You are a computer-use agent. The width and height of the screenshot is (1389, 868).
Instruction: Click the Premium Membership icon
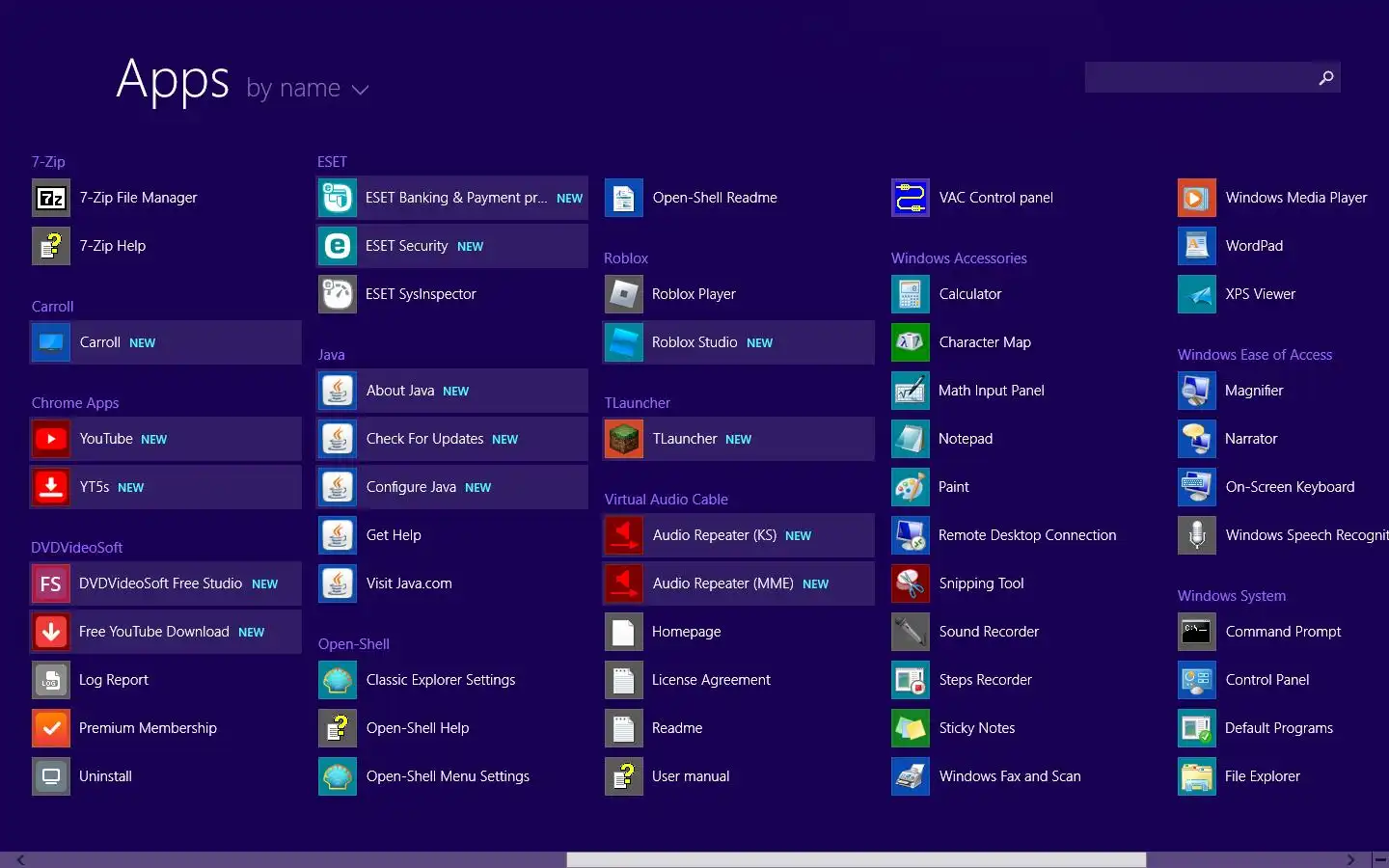point(51,728)
